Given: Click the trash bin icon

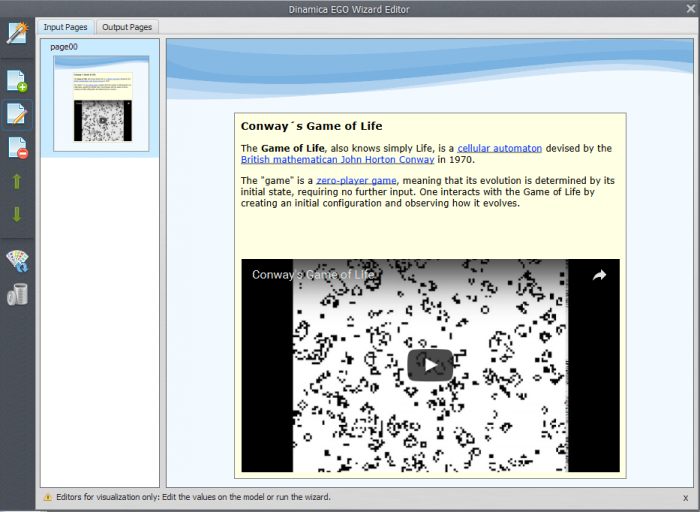Looking at the screenshot, I should [x=17, y=294].
